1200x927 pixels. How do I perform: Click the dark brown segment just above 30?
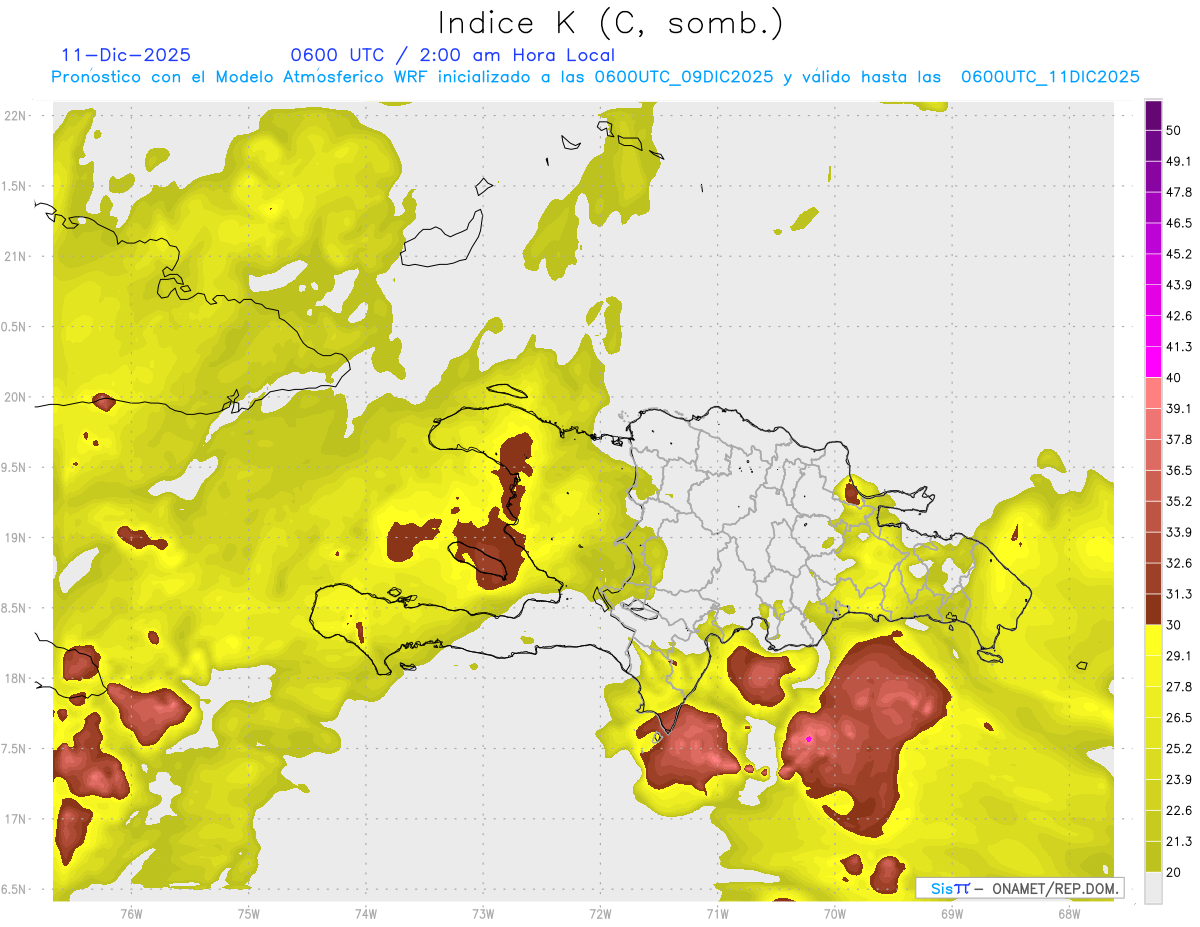point(1154,609)
